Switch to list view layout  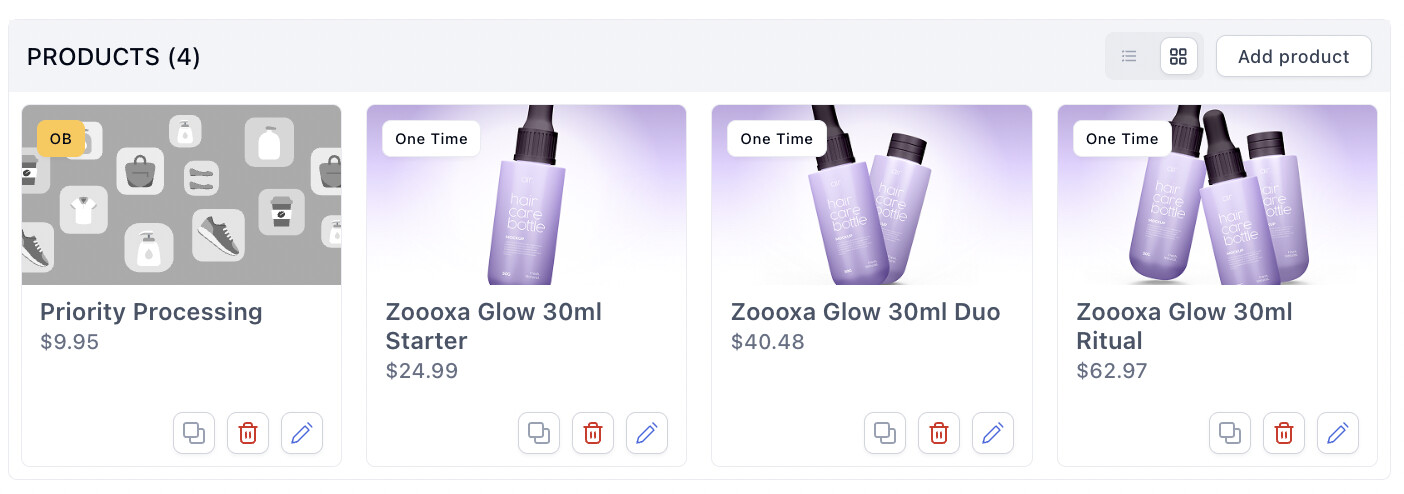coord(1129,56)
